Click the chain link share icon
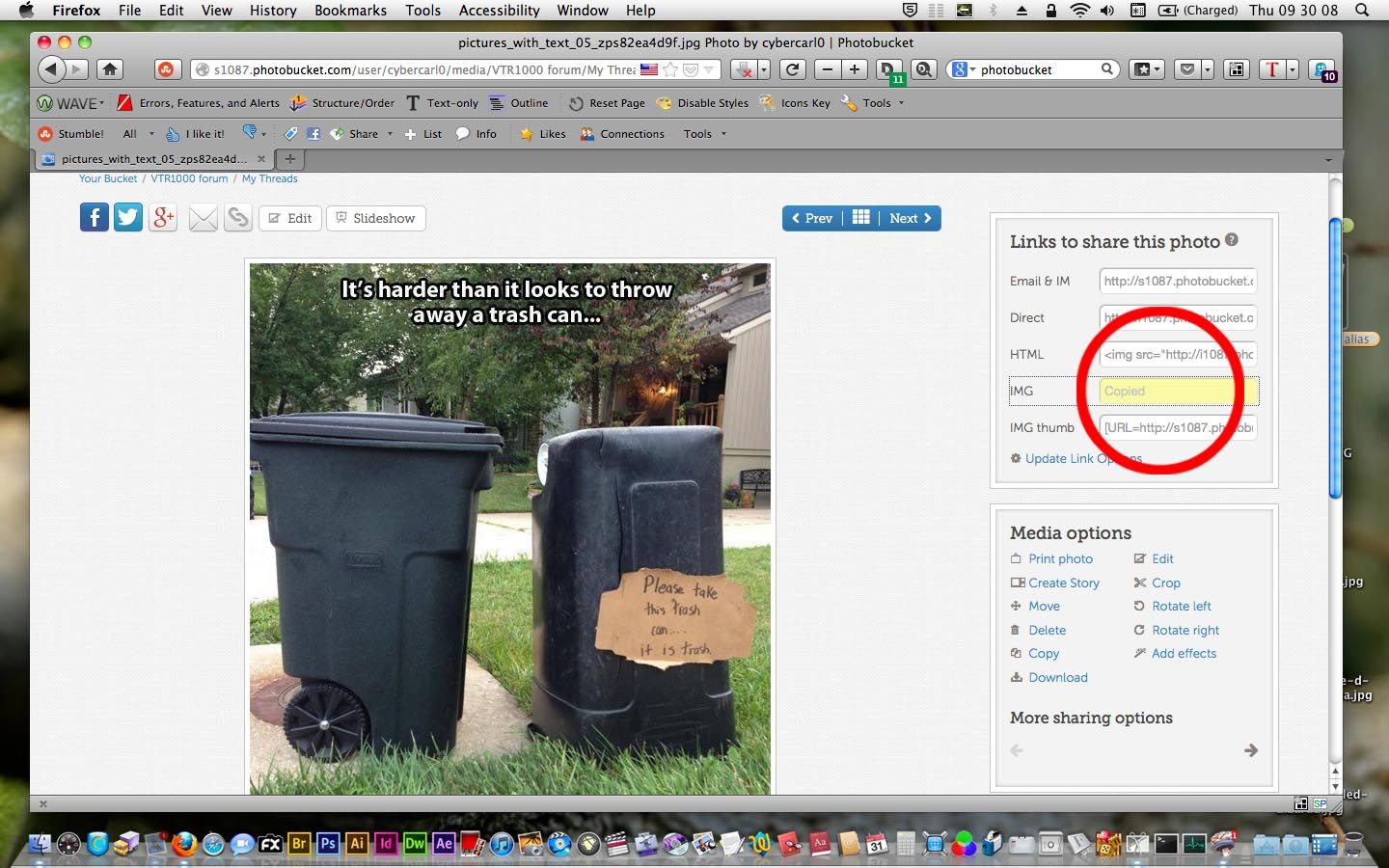The width and height of the screenshot is (1389, 868). point(237,218)
